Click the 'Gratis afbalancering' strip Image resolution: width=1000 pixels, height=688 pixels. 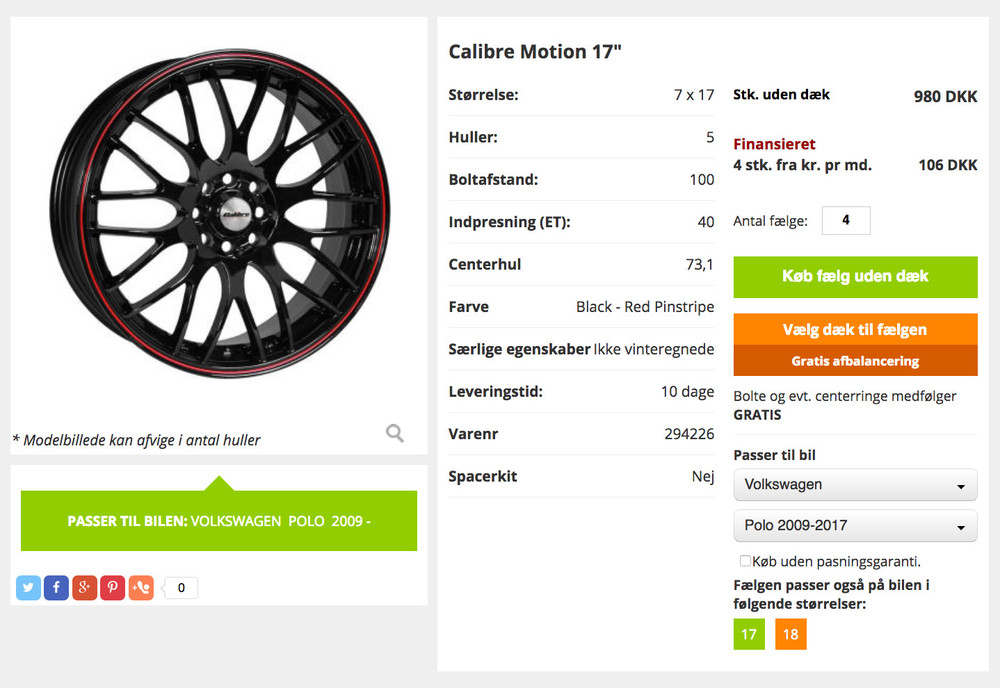[x=855, y=361]
